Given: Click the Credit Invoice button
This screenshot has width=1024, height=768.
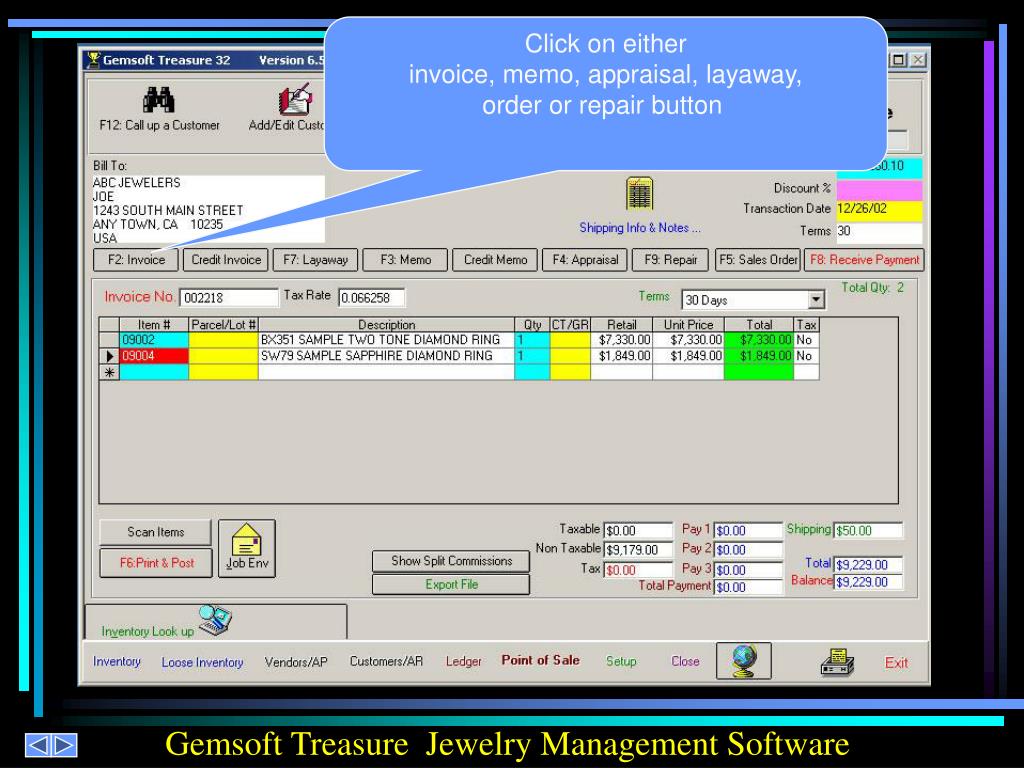Looking at the screenshot, I should 226,260.
